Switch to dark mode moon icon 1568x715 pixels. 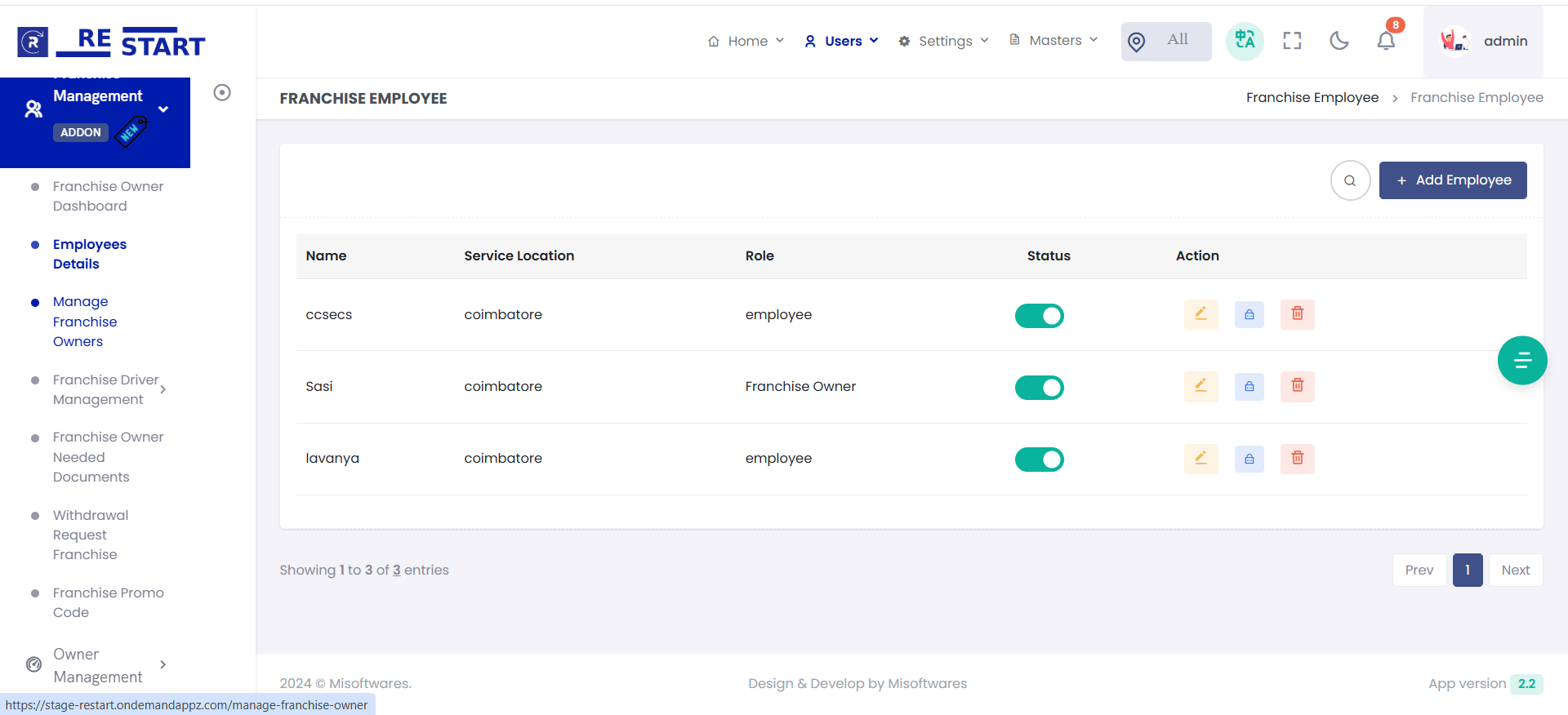point(1339,41)
